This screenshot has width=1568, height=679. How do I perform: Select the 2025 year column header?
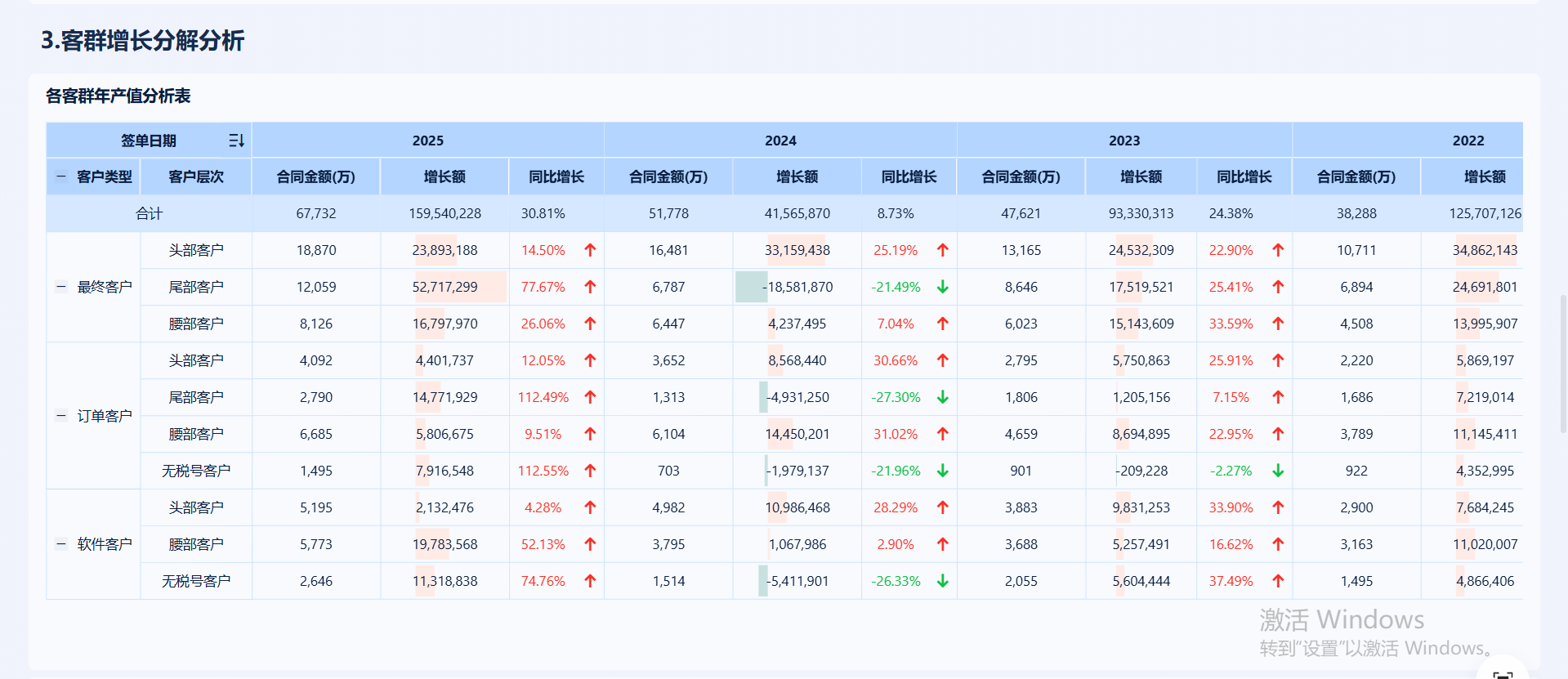[x=427, y=141]
